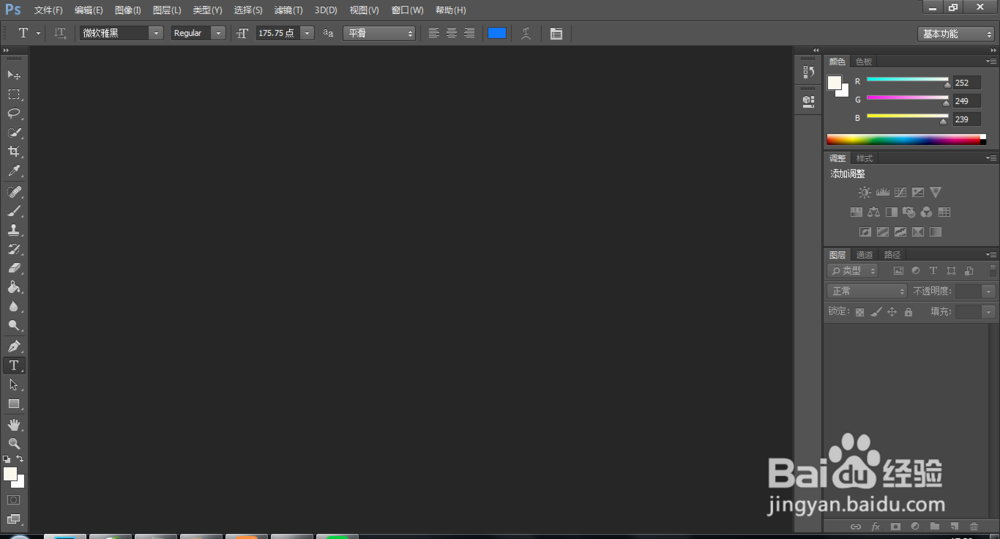The image size is (1000, 539).
Task: Select the Crop tool
Action: click(13, 152)
